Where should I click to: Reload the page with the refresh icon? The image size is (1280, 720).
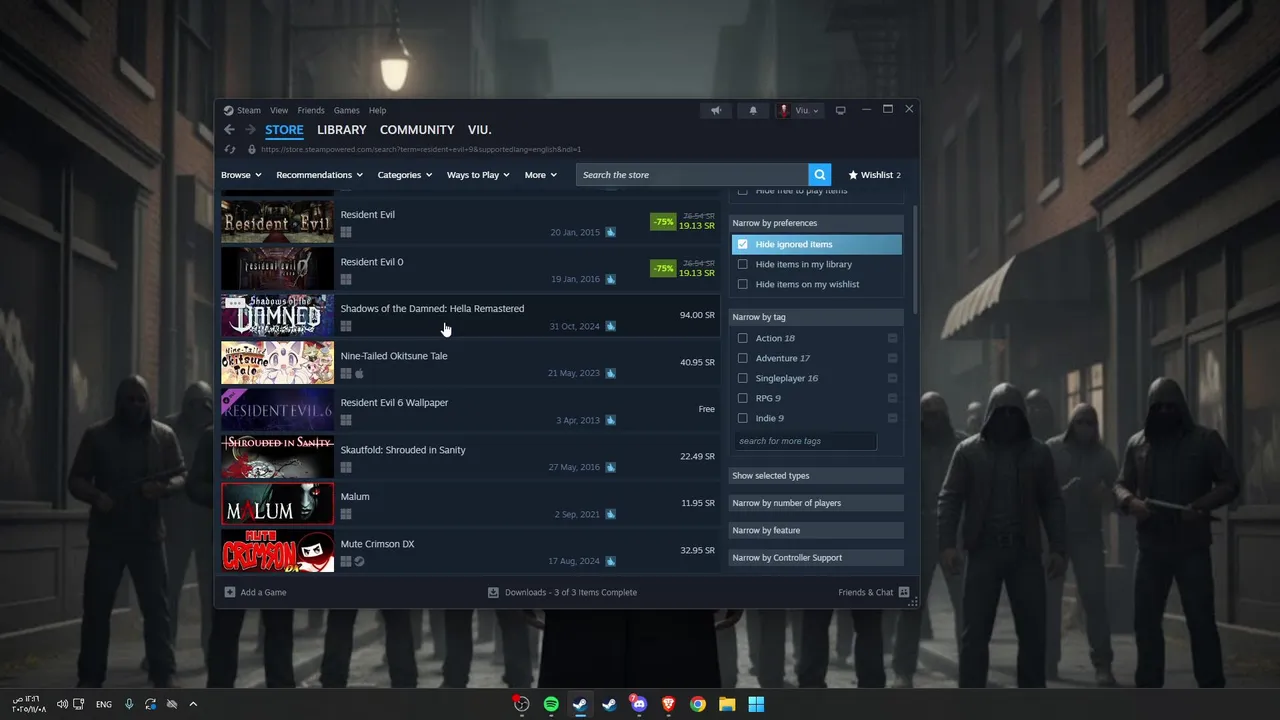coord(229,149)
